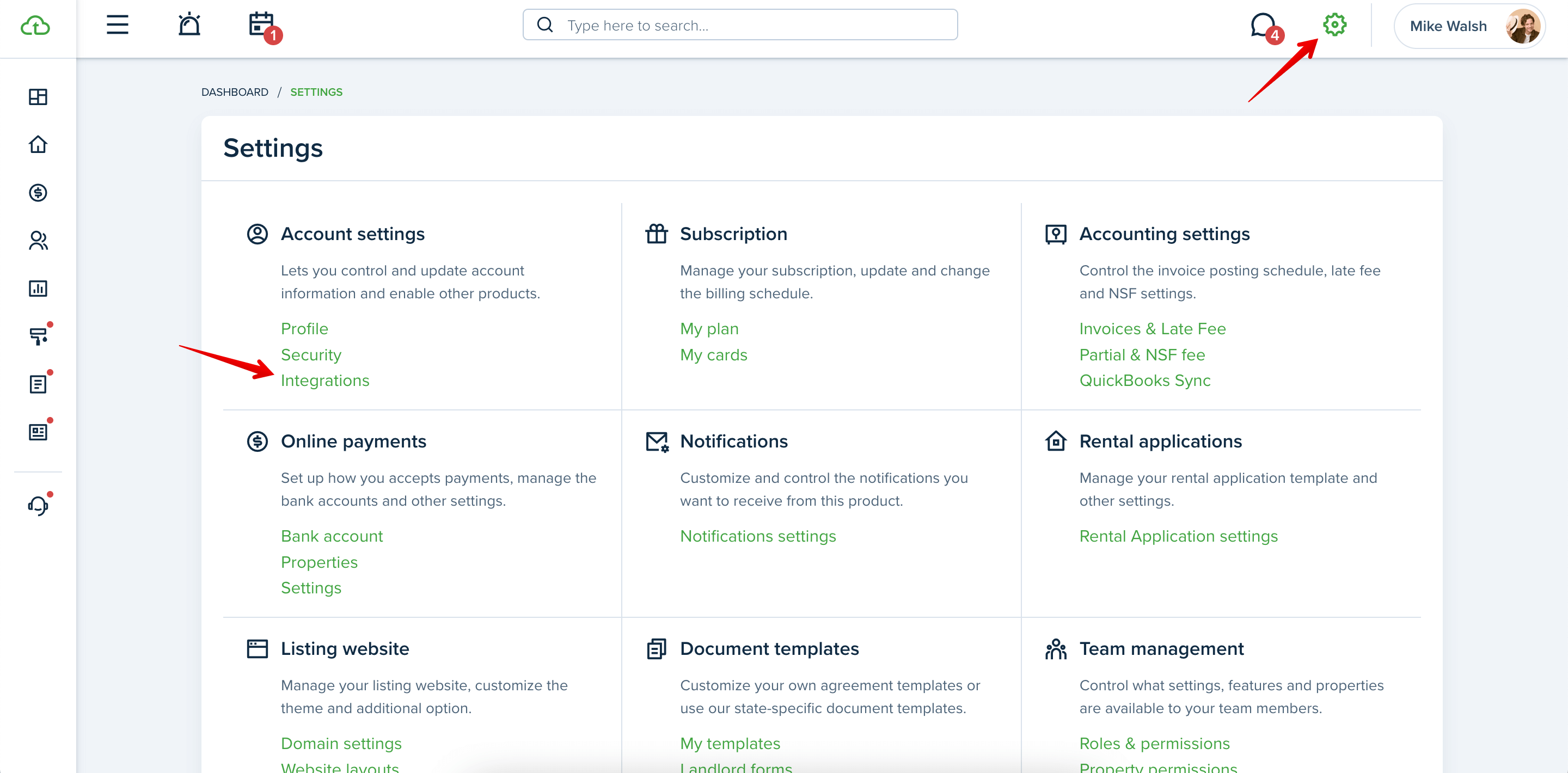The width and height of the screenshot is (1568, 773).
Task: Click Subscription heading
Action: 733,234
